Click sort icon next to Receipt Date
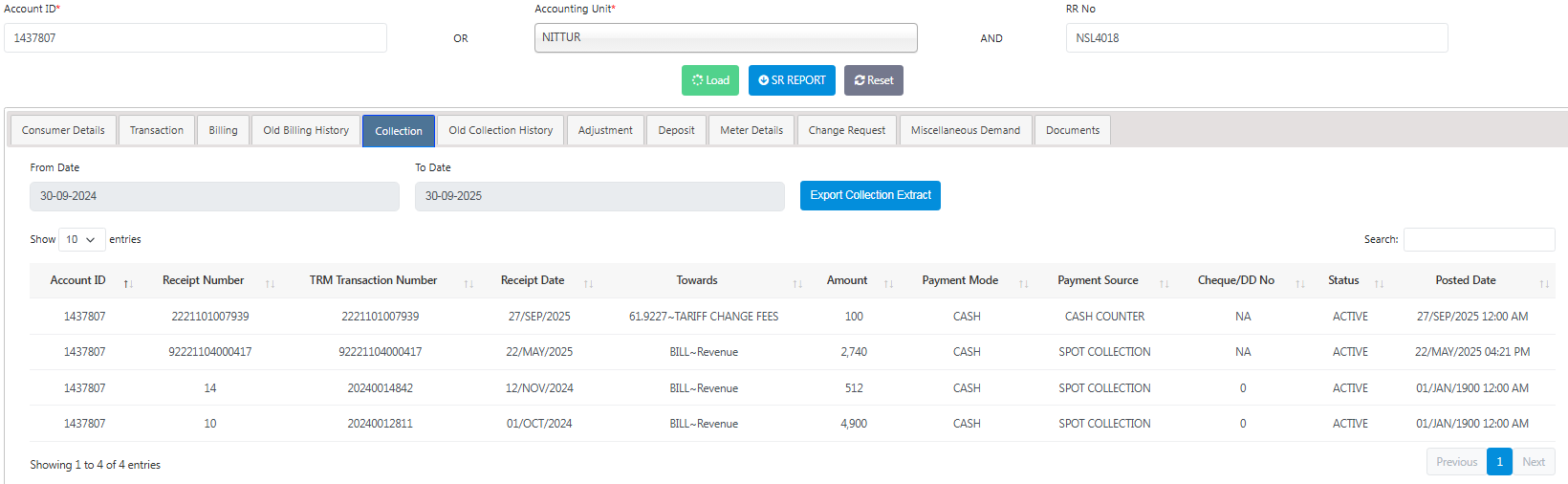Image resolution: width=1568 pixels, height=484 pixels. pyautogui.click(x=588, y=283)
